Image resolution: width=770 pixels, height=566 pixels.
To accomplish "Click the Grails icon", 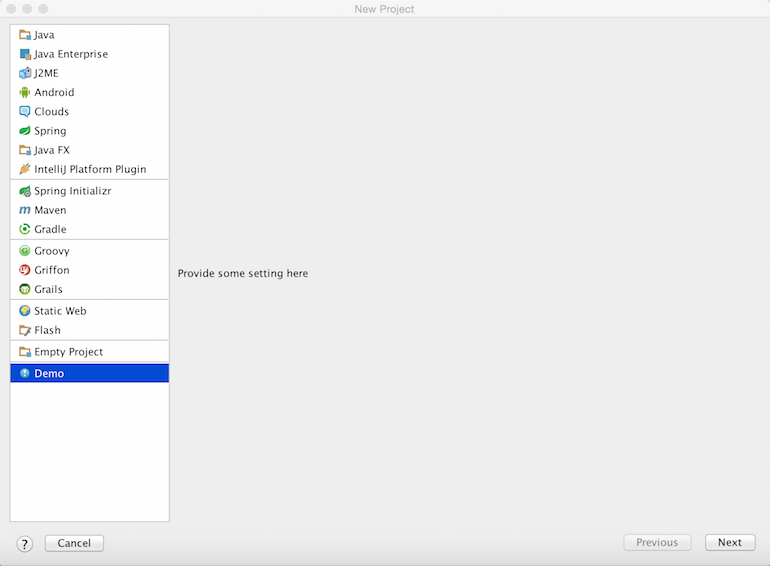I will 25,289.
